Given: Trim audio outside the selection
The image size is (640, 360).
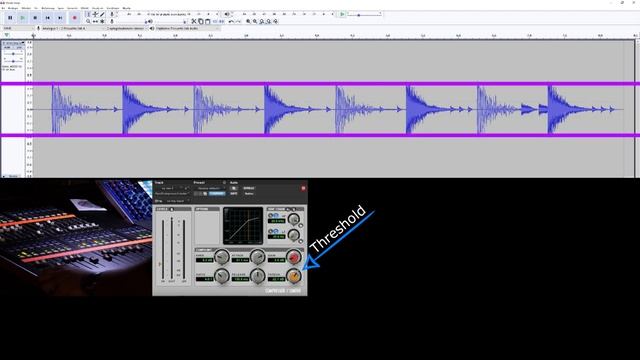Looking at the screenshot, I should (x=215, y=21).
